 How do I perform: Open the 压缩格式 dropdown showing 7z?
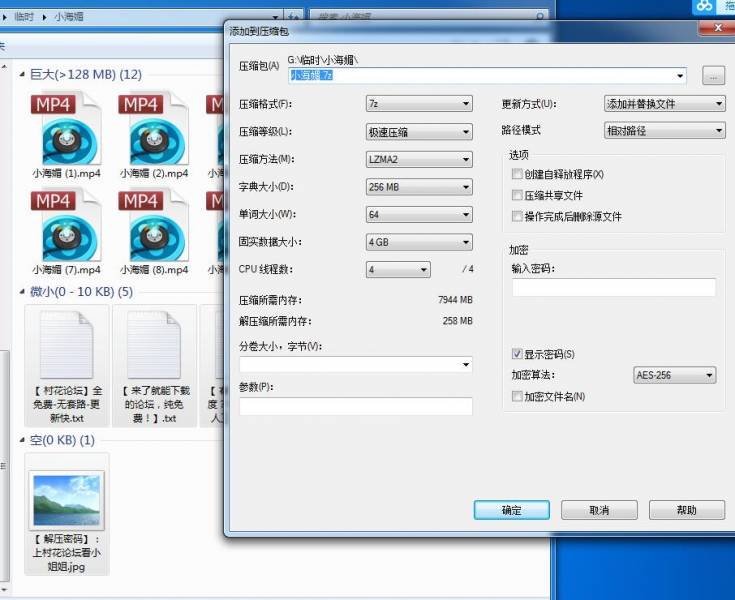419,104
